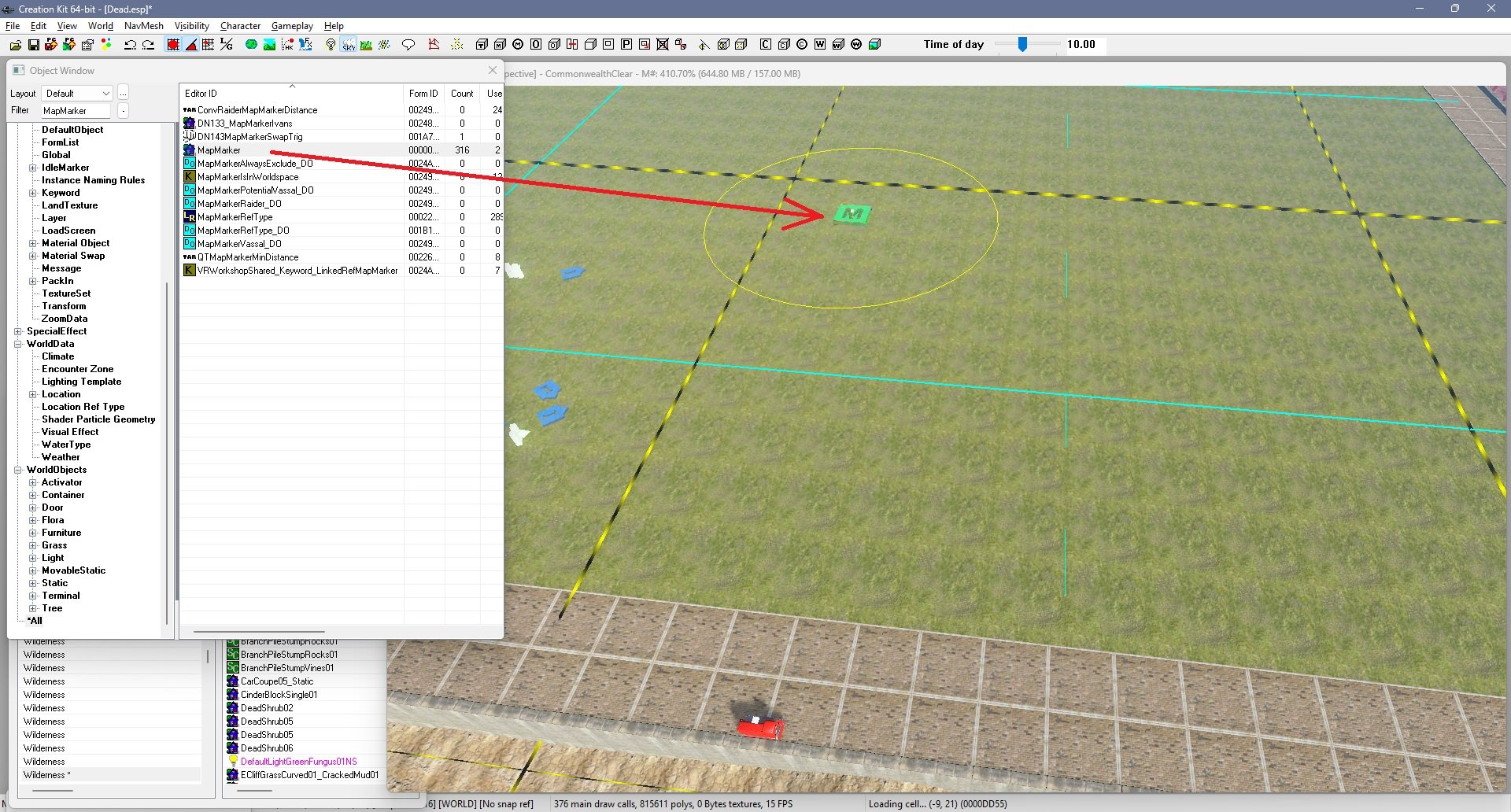1511x812 pixels.
Task: Open the landscape editing world icon
Action: [x=251, y=45]
